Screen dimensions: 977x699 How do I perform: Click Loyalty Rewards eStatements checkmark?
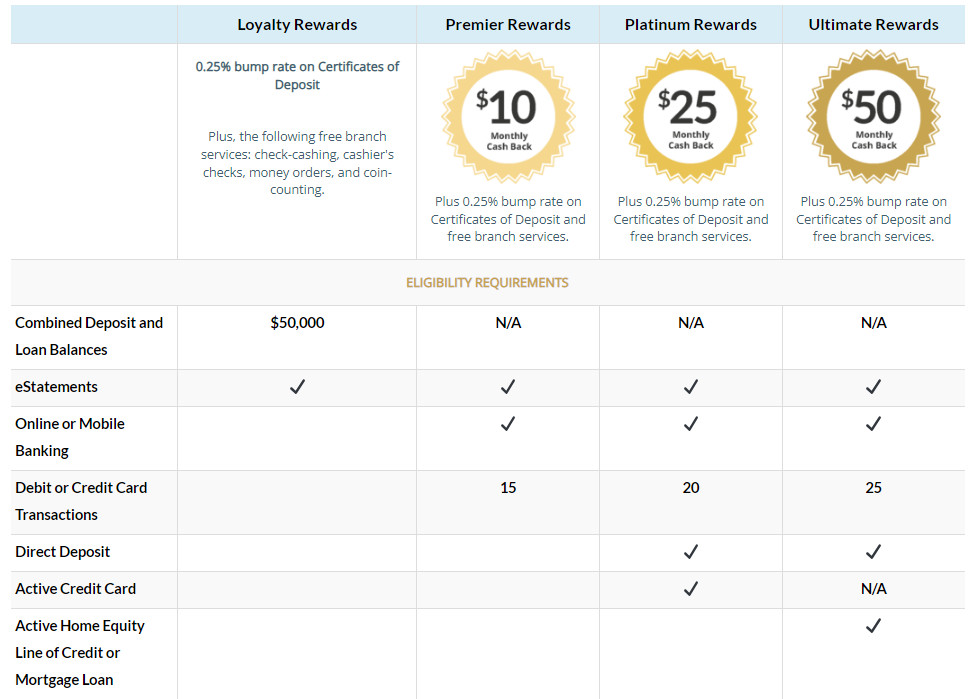click(297, 387)
